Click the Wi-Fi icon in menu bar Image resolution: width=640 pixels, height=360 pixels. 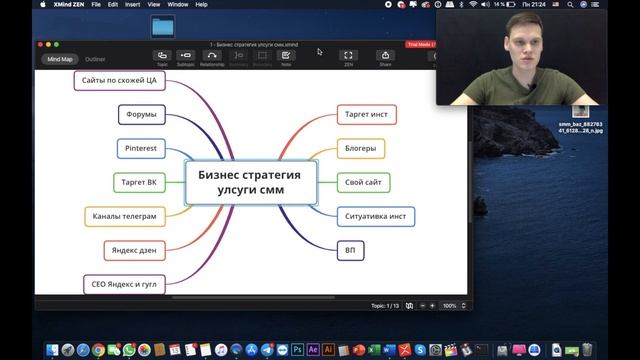(473, 4)
